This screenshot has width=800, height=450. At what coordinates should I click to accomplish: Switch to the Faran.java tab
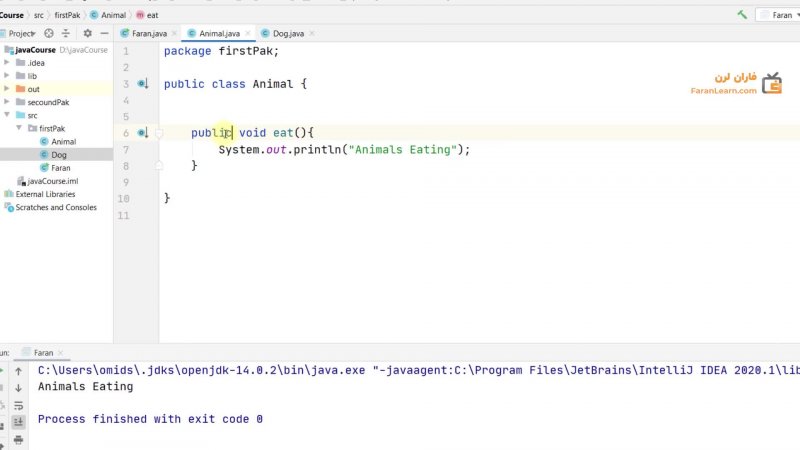point(144,33)
